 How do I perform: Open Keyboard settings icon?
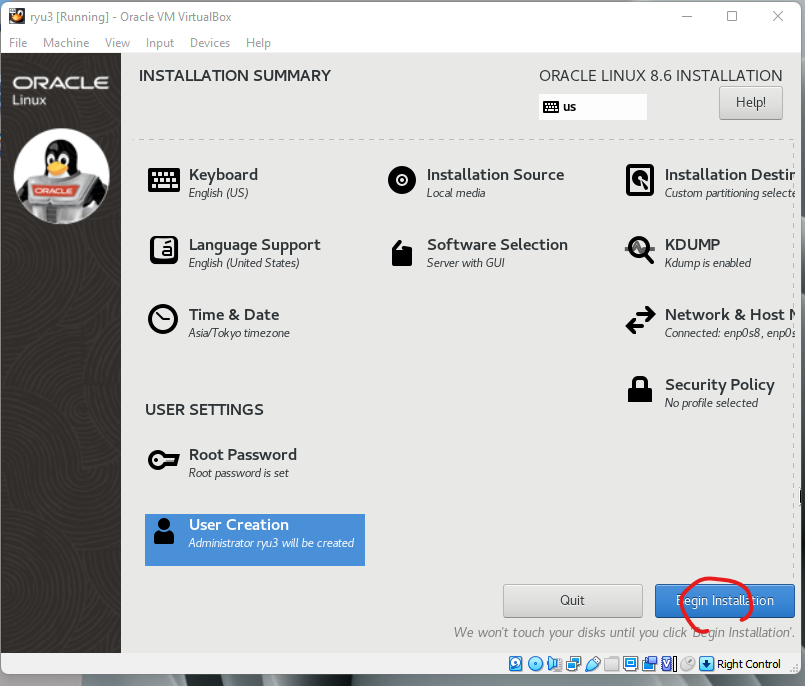(x=164, y=180)
